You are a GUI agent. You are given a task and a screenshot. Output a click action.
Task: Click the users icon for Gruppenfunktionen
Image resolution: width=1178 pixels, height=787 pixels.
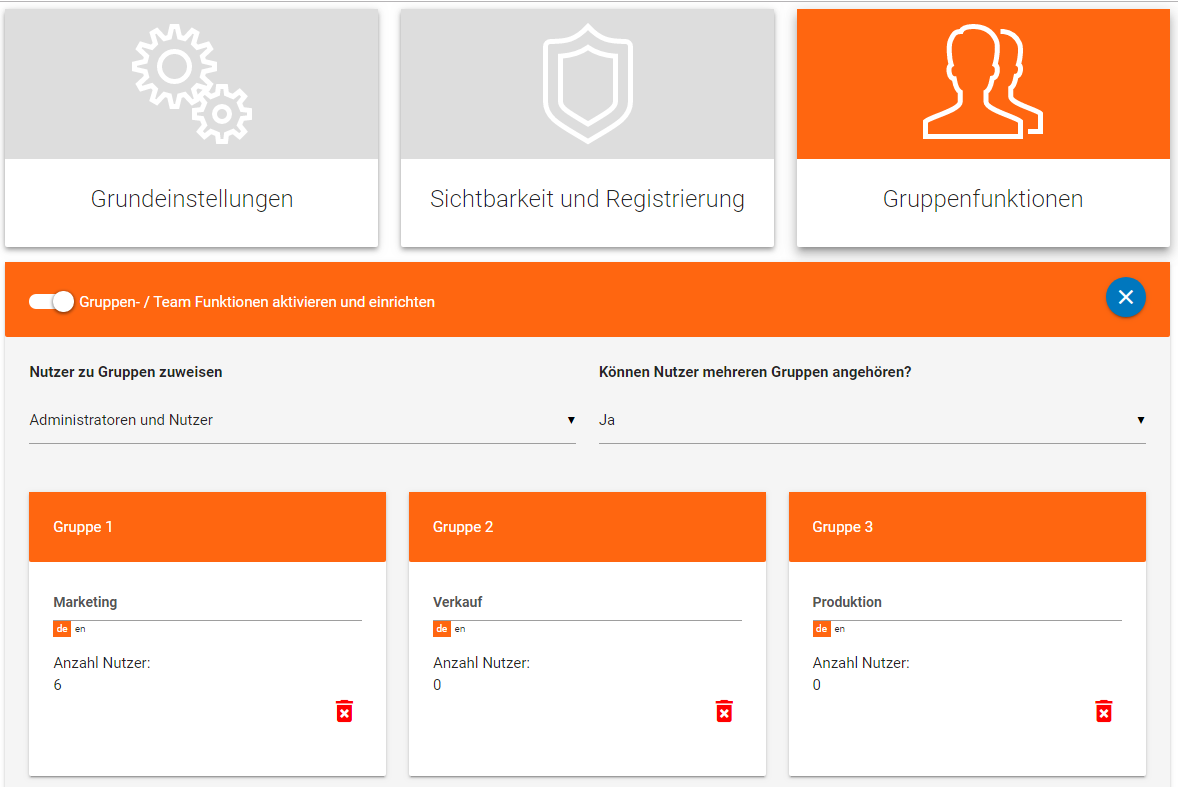(983, 82)
